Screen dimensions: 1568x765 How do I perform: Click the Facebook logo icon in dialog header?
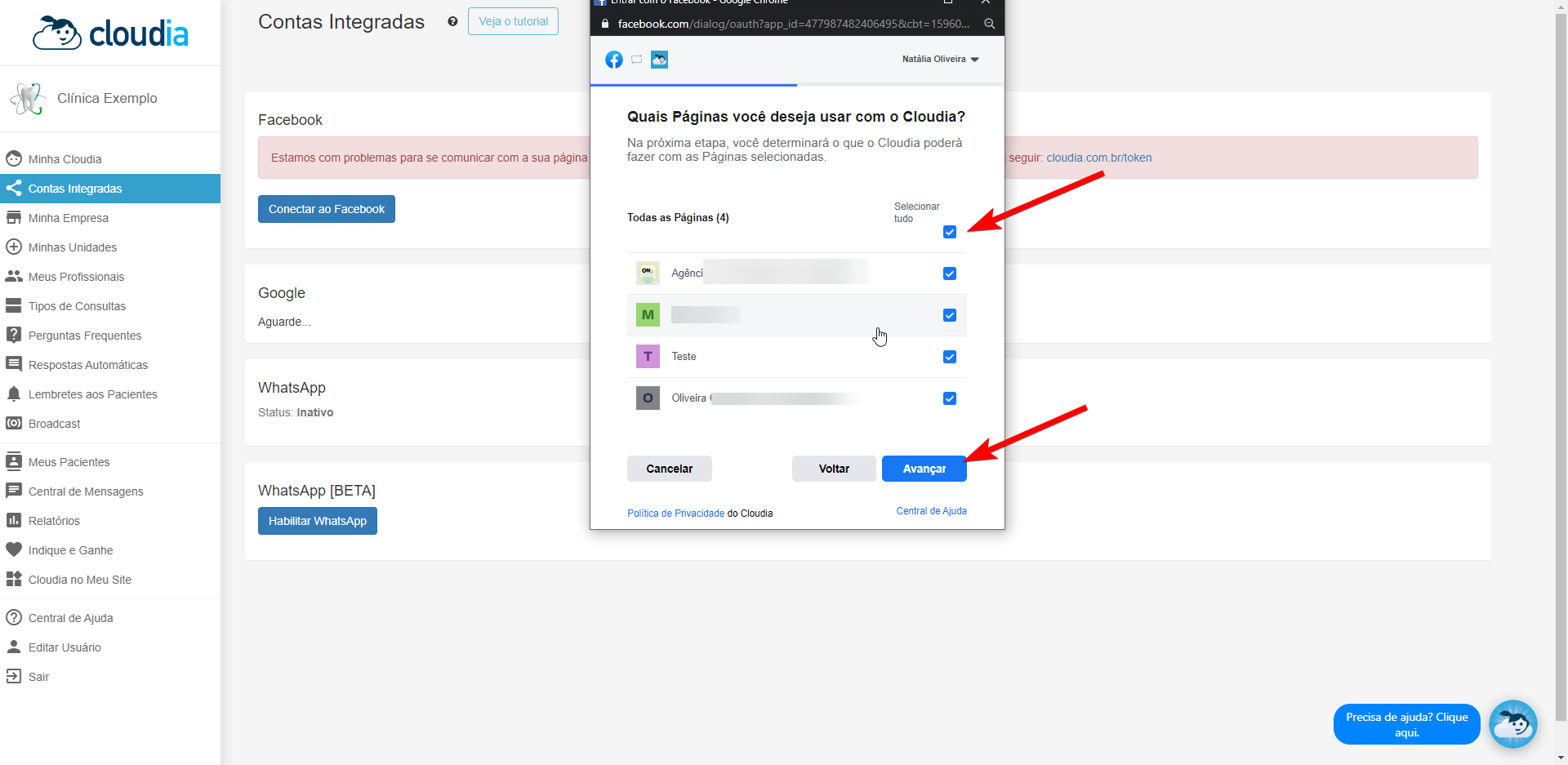coord(614,60)
